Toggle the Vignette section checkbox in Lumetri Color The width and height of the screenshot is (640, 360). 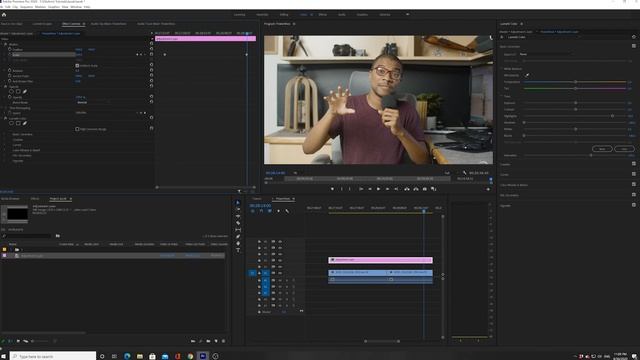pos(634,205)
